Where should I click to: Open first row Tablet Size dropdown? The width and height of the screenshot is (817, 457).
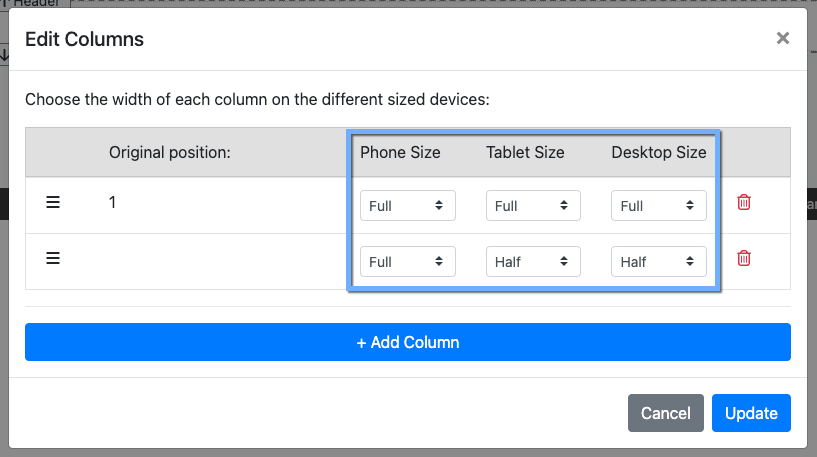pyautogui.click(x=533, y=206)
